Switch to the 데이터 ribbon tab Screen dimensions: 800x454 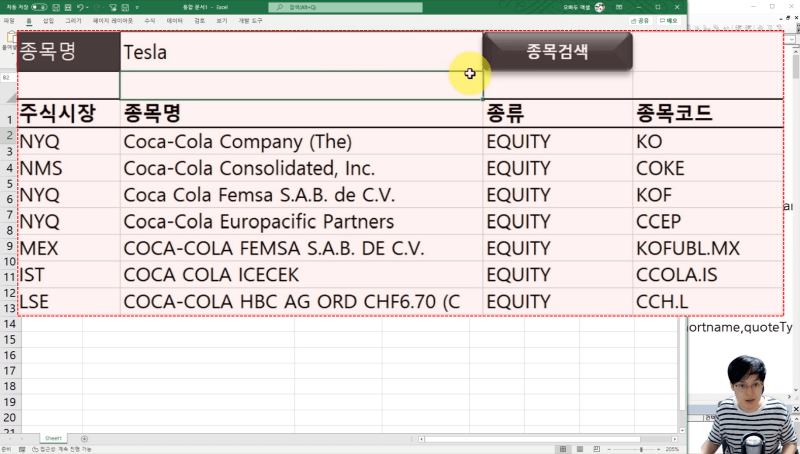(x=174, y=20)
